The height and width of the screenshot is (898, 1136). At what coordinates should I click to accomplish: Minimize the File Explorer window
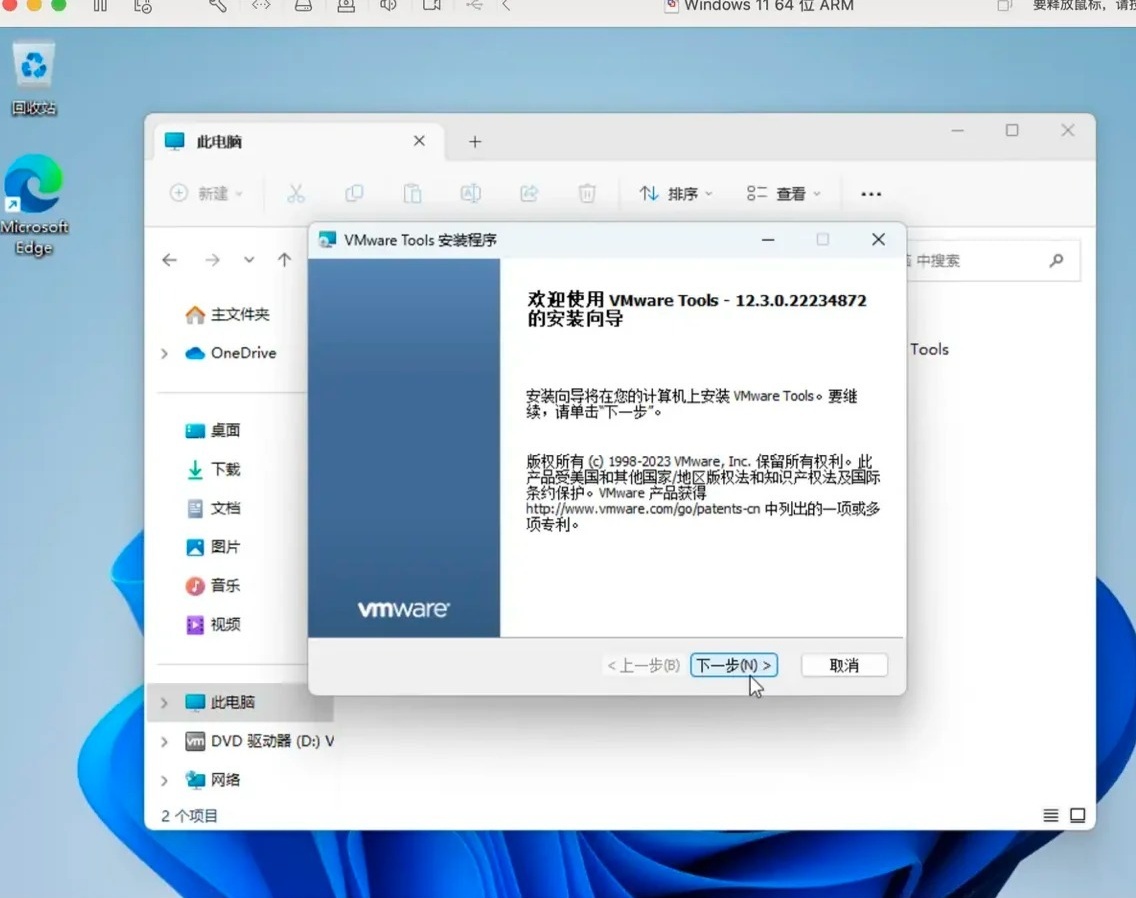(958, 130)
